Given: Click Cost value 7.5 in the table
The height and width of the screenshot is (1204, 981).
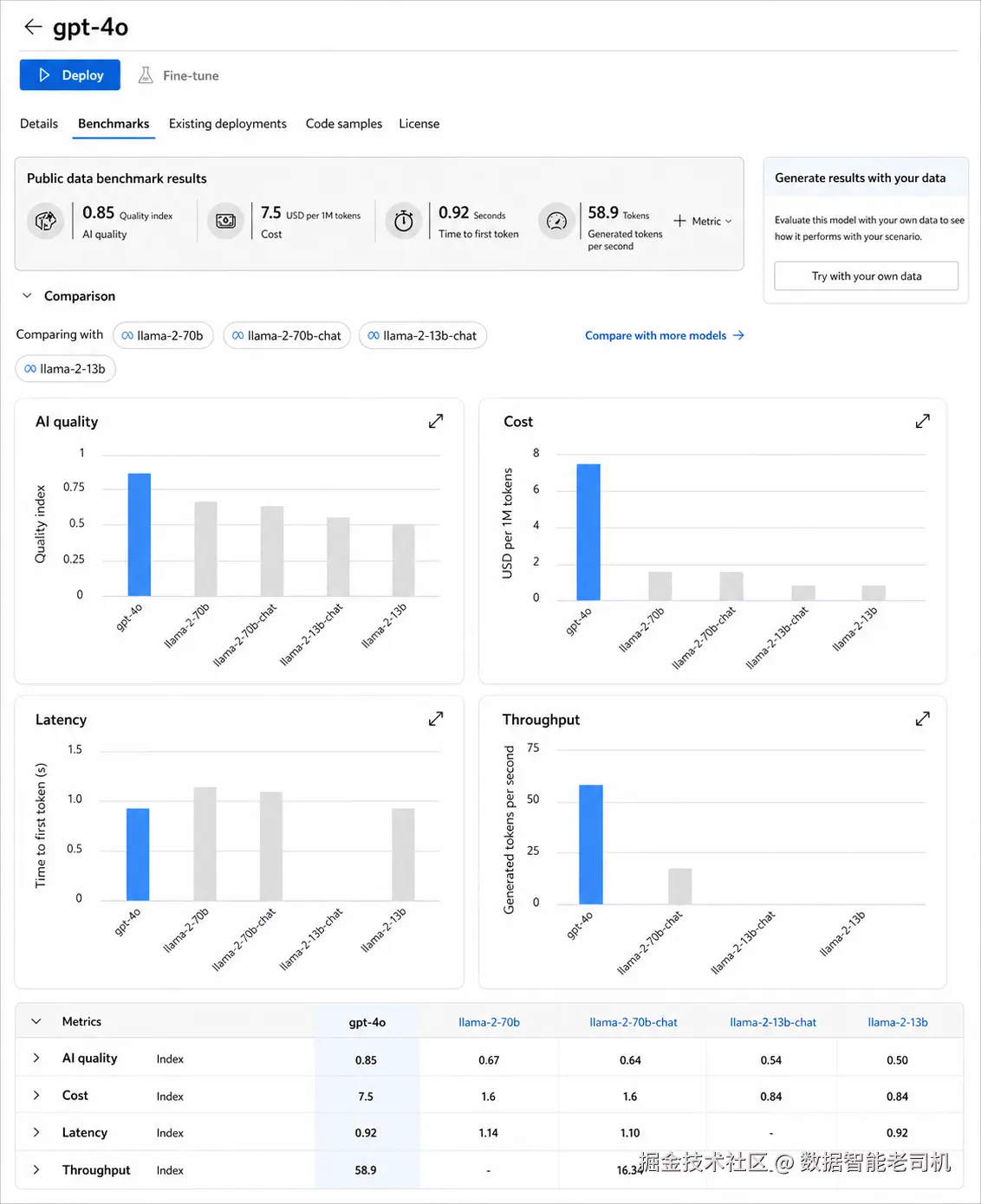Looking at the screenshot, I should tap(366, 1097).
